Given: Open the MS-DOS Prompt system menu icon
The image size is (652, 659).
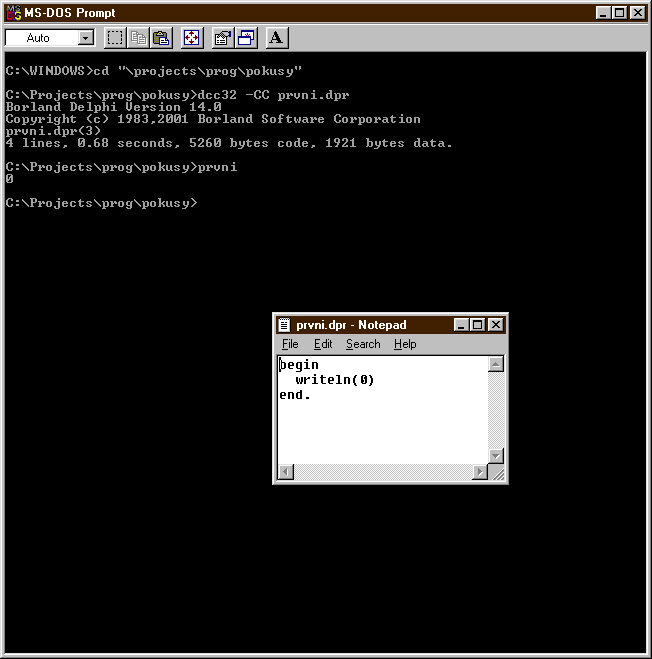Looking at the screenshot, I should (14, 13).
